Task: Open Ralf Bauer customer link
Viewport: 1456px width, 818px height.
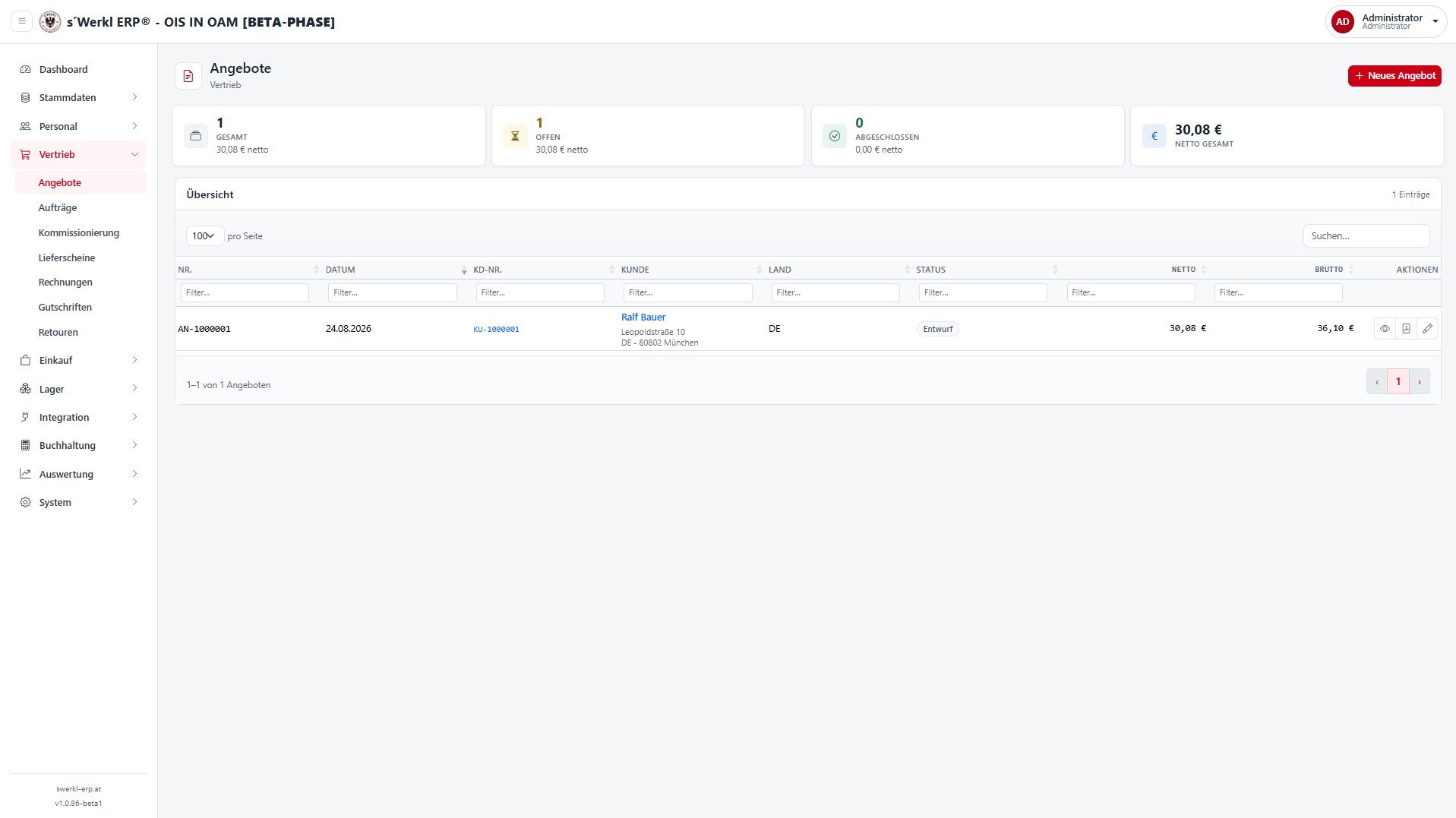Action: coord(643,317)
